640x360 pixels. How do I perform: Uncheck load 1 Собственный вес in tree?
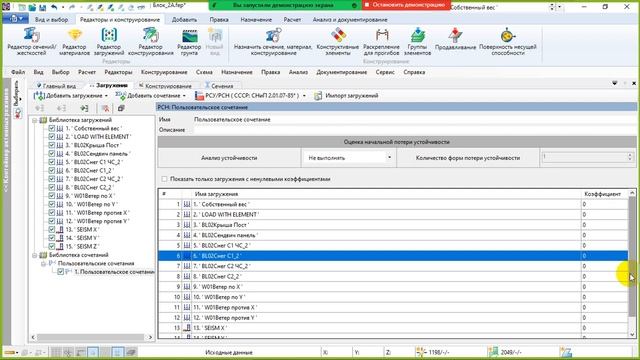(51, 128)
